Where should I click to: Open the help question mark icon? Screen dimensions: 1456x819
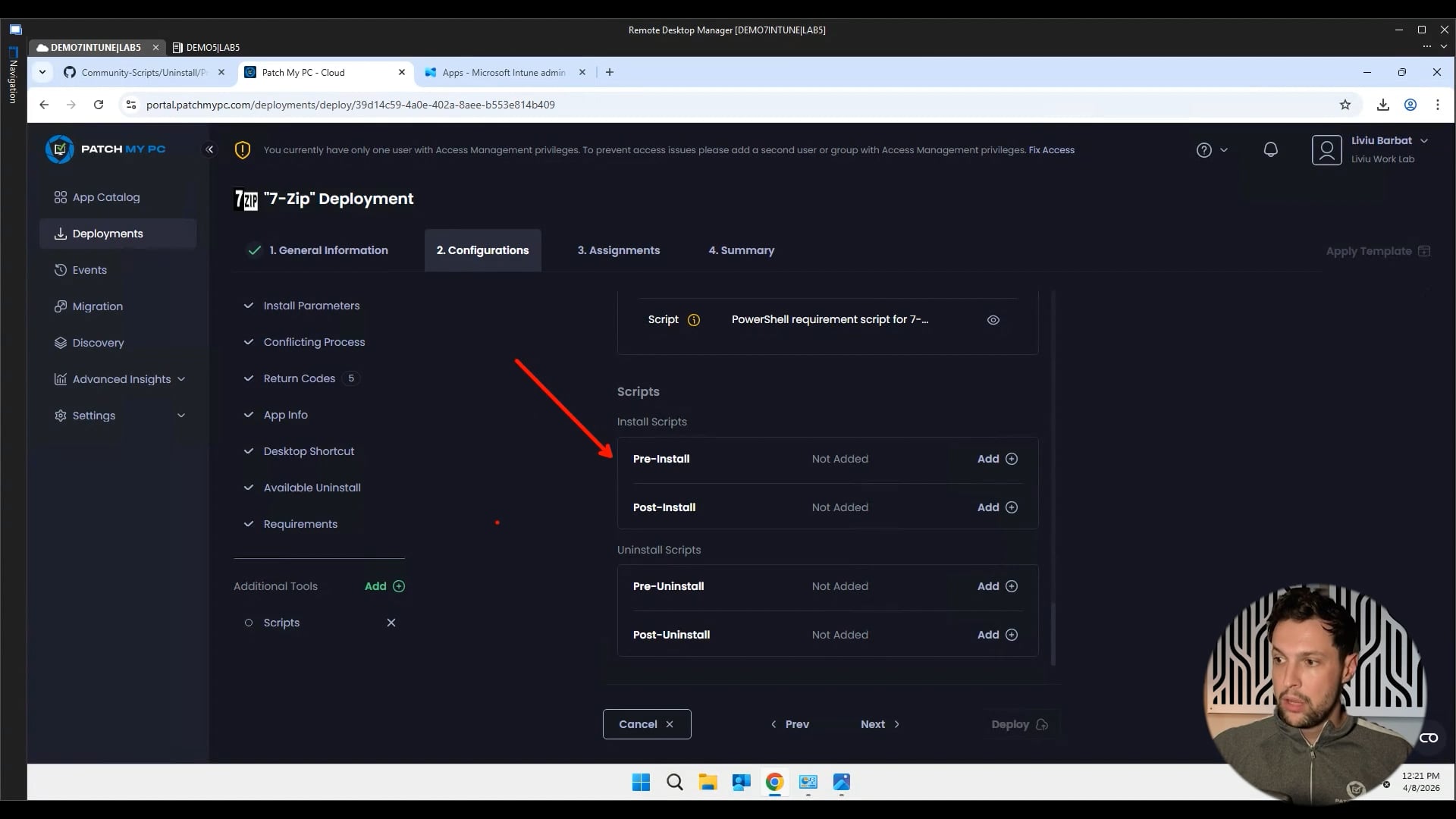point(1203,150)
